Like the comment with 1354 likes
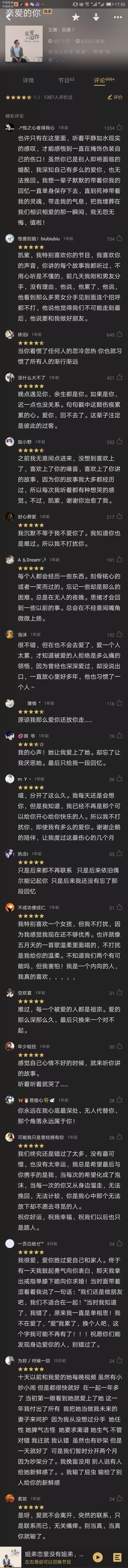Viewport: 128px width, 1568px height. (x=119, y=128)
